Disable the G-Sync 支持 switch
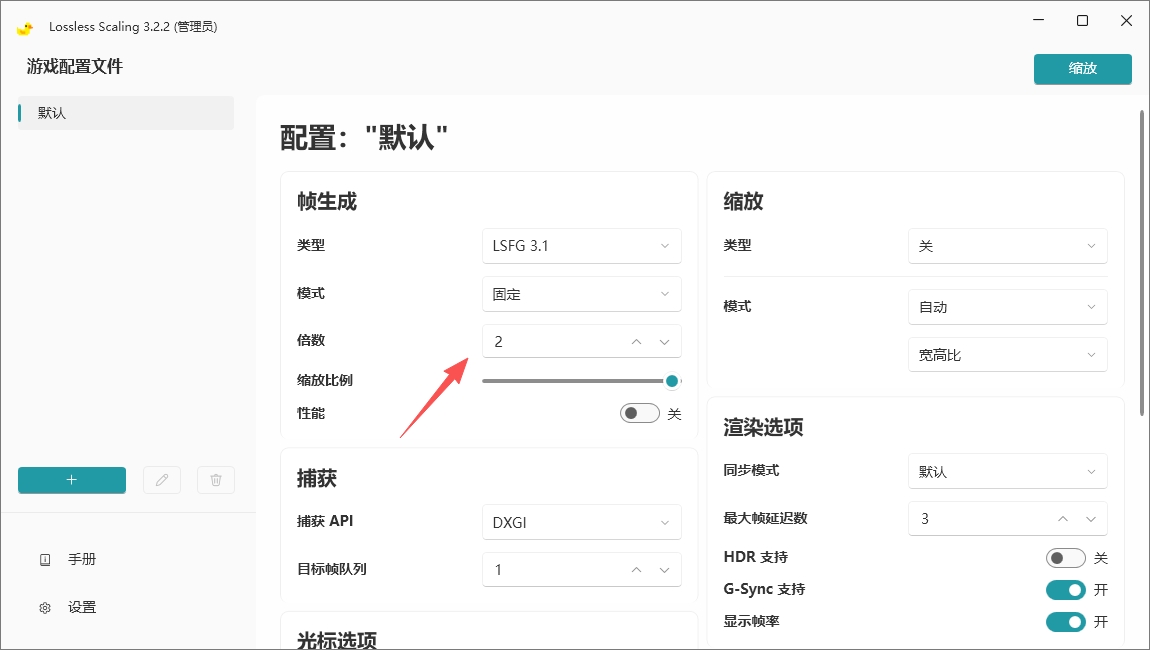Screen dimensions: 1150x650 [1066, 590]
